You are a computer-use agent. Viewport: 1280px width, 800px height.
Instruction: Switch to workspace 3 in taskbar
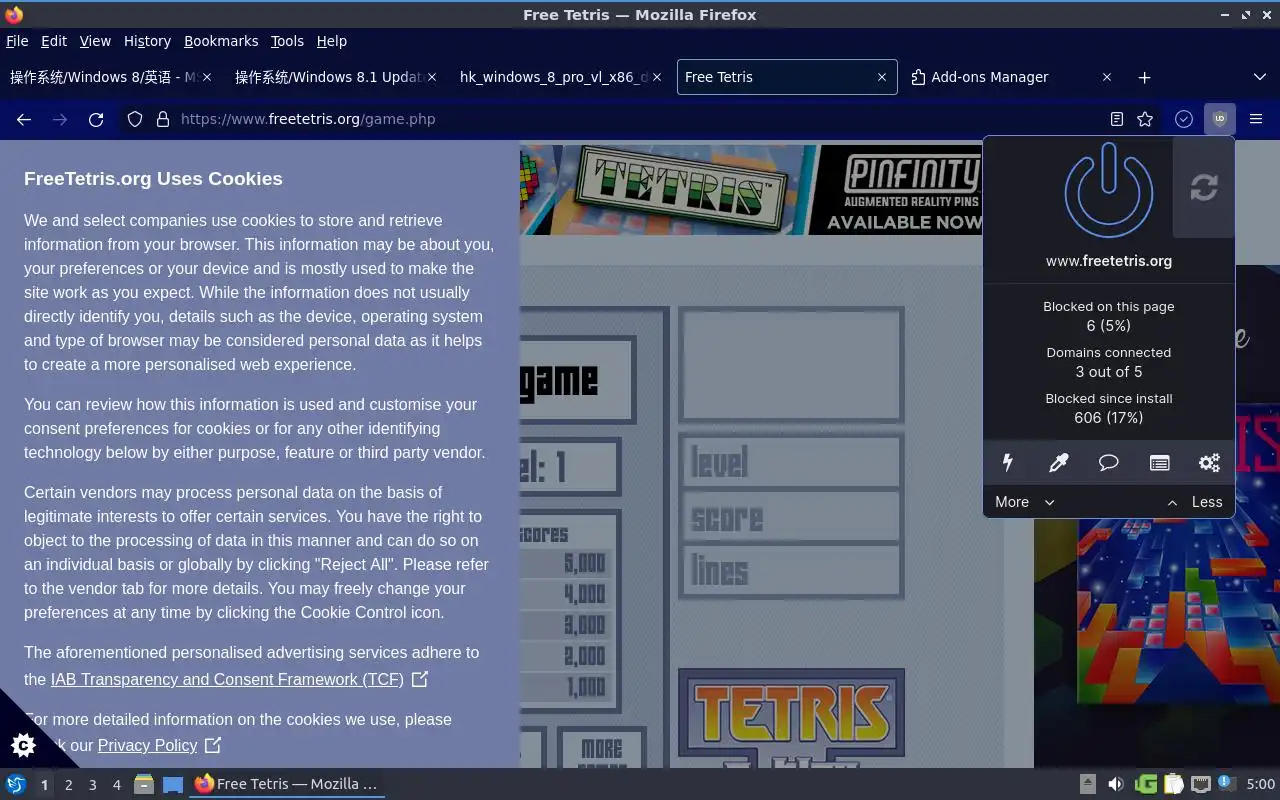click(92, 785)
